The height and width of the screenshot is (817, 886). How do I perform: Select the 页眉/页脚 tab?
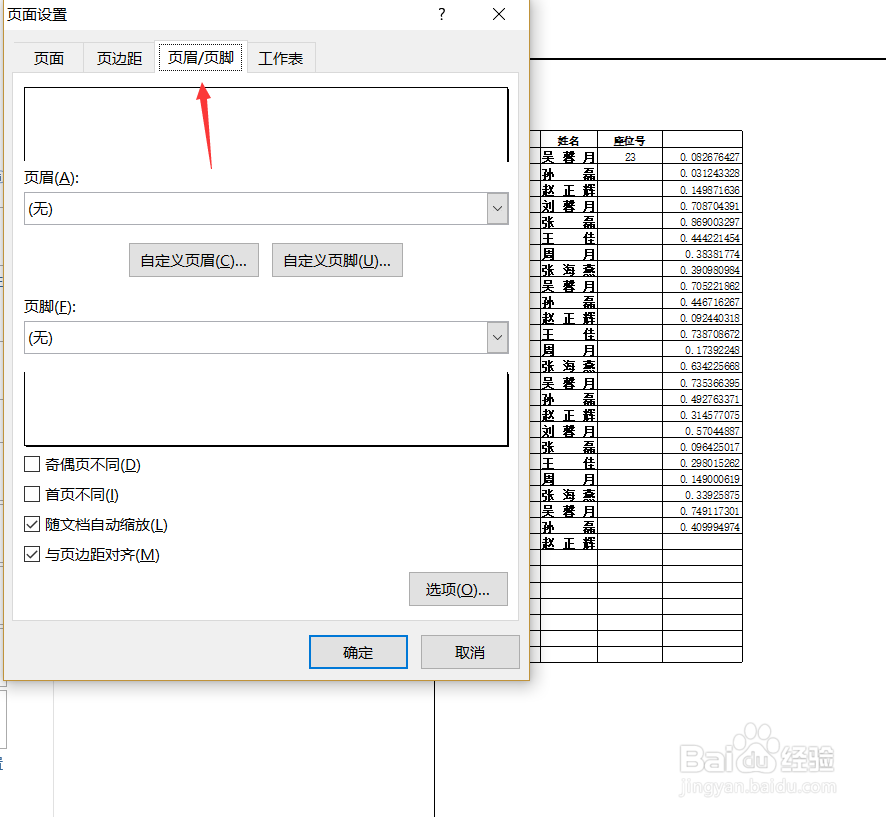(x=200, y=57)
